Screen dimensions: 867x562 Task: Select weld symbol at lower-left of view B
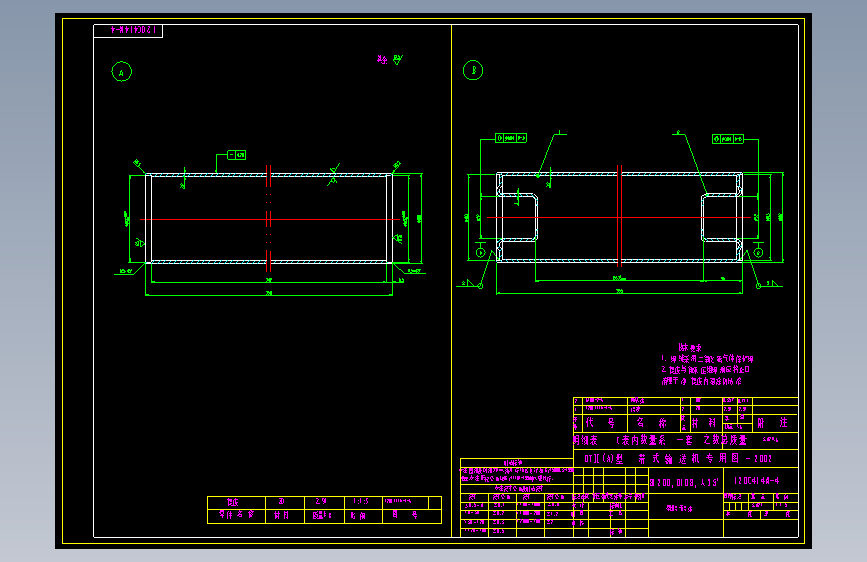tap(472, 284)
